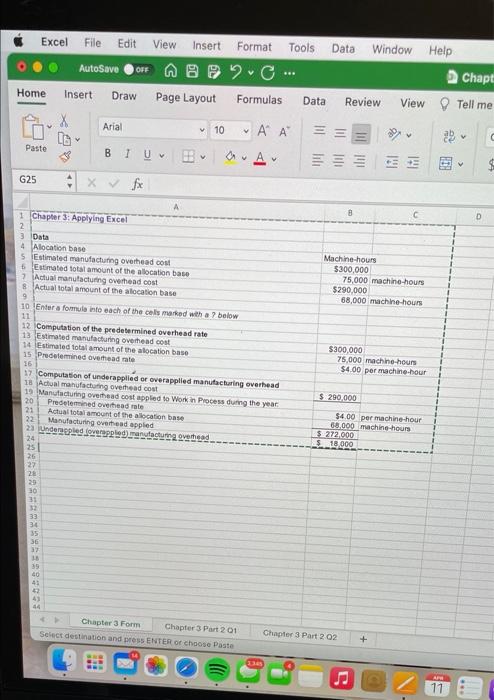Open the Insert ribbon tab
The width and height of the screenshot is (494, 700).
[78, 95]
